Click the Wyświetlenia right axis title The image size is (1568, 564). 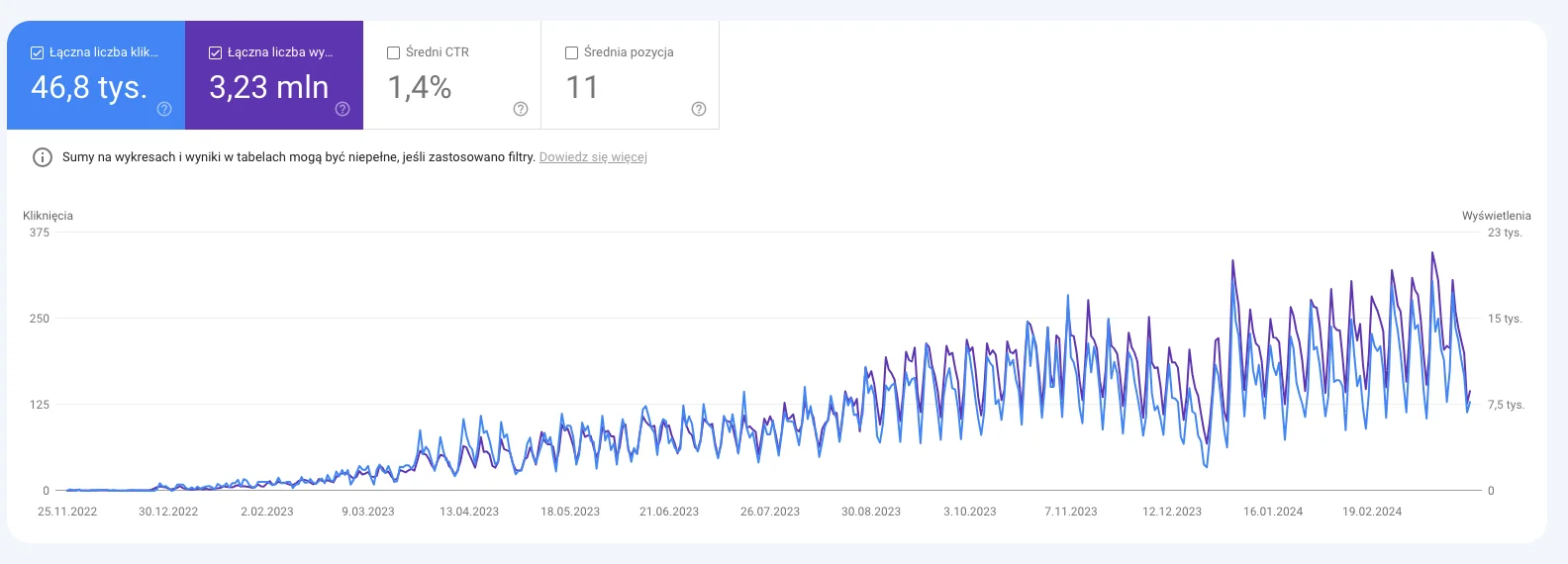click(x=1496, y=216)
